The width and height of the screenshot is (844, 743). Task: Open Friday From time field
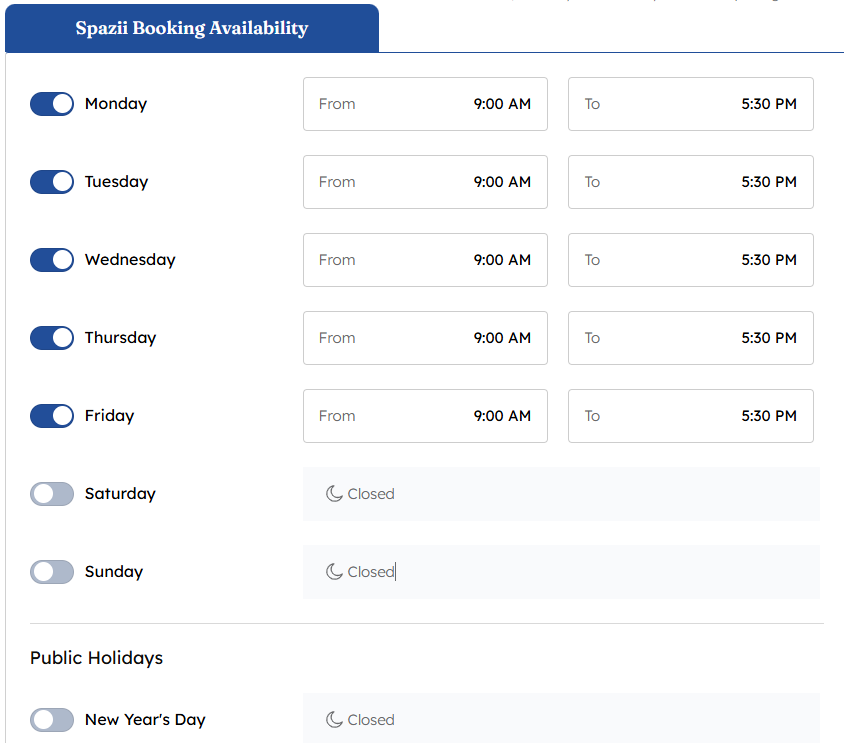[425, 416]
